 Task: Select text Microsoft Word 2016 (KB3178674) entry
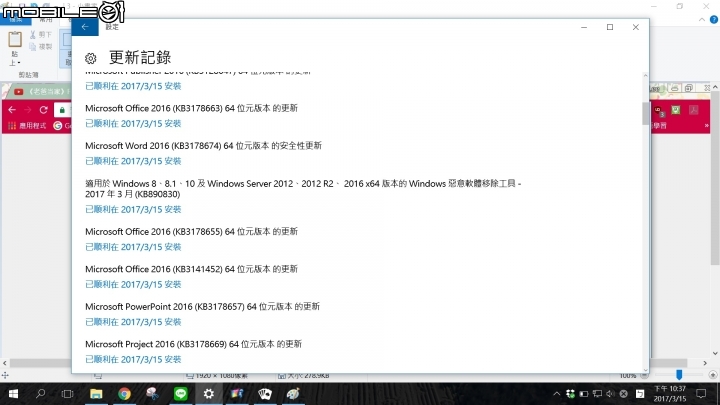(203, 146)
